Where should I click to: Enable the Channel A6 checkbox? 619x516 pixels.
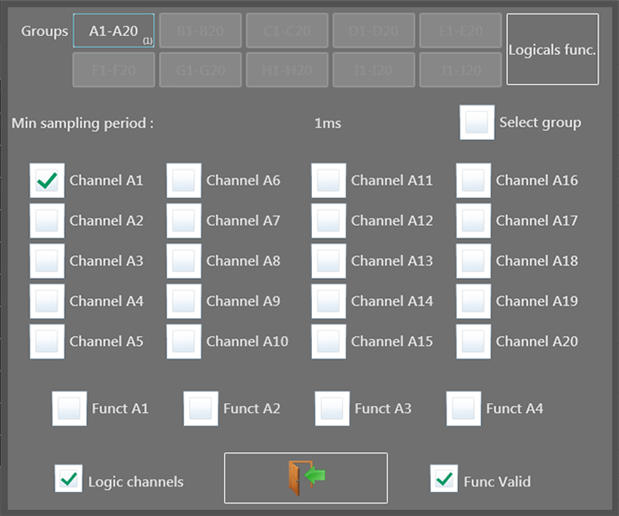[184, 181]
